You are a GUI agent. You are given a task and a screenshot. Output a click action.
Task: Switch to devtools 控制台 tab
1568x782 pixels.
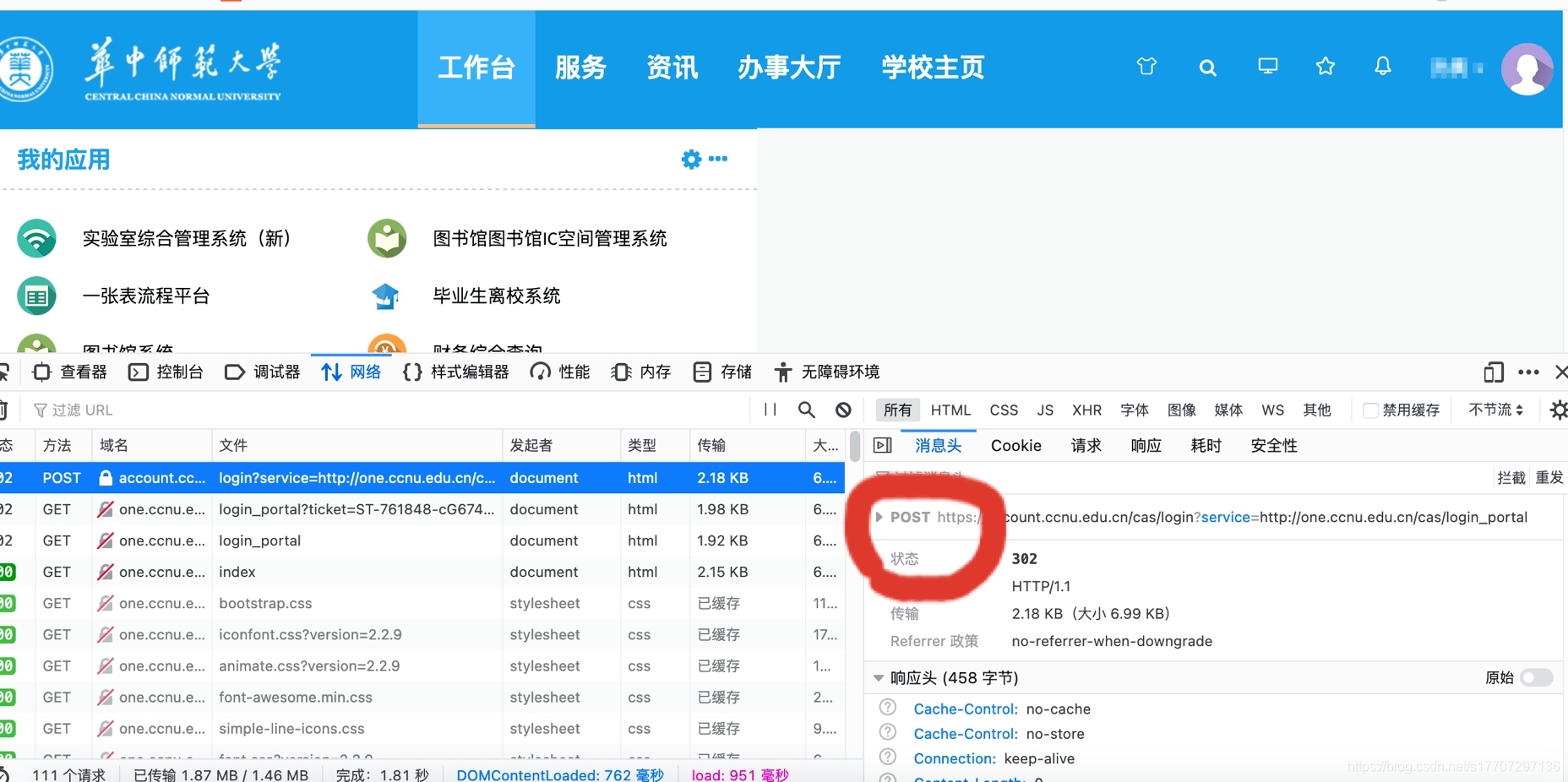(166, 372)
